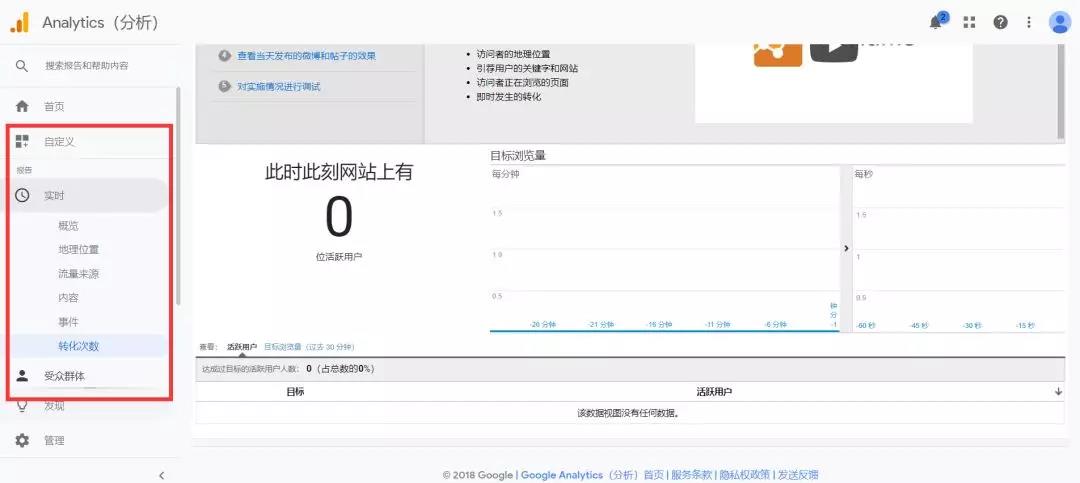The height and width of the screenshot is (483, 1080).
Task: Select 流量来源 under 实时
Action: pos(79,274)
